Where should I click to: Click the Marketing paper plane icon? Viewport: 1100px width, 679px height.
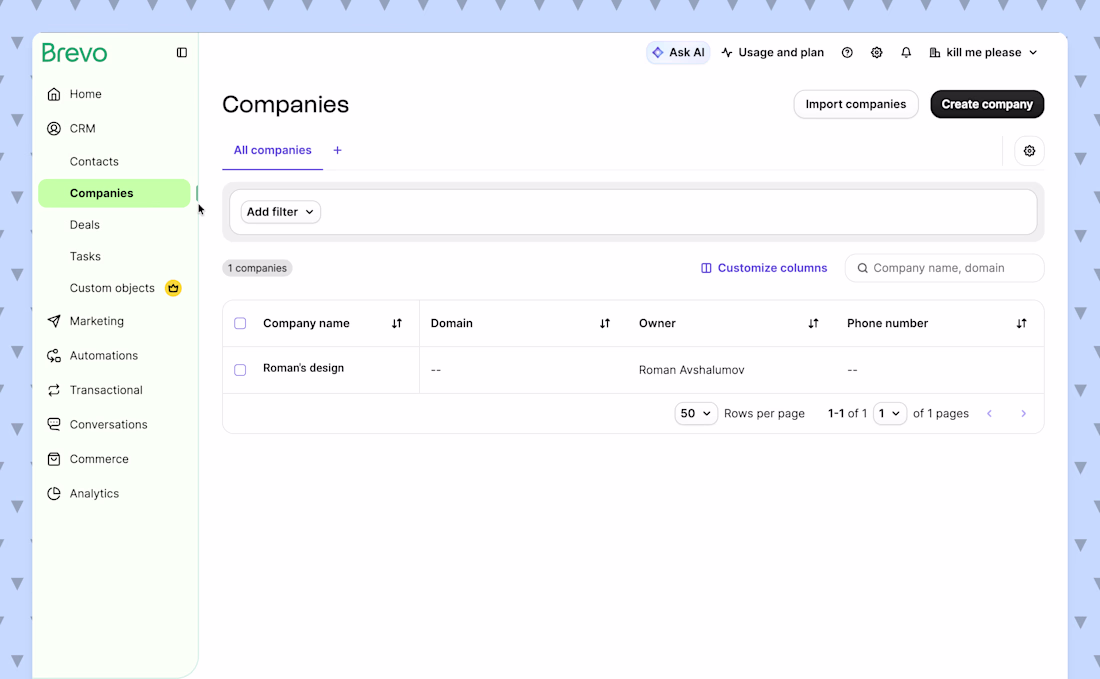pos(54,321)
